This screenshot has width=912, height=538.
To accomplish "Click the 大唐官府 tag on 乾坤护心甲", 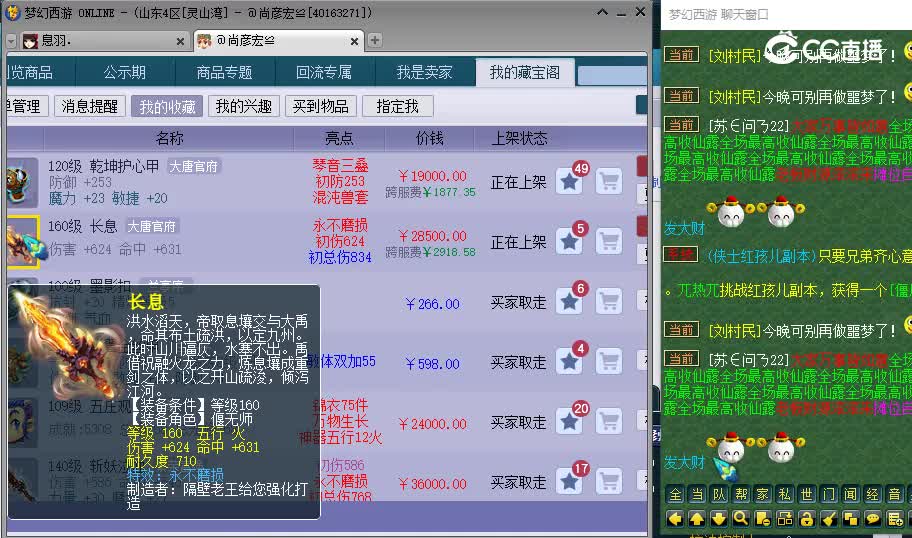I will [194, 166].
